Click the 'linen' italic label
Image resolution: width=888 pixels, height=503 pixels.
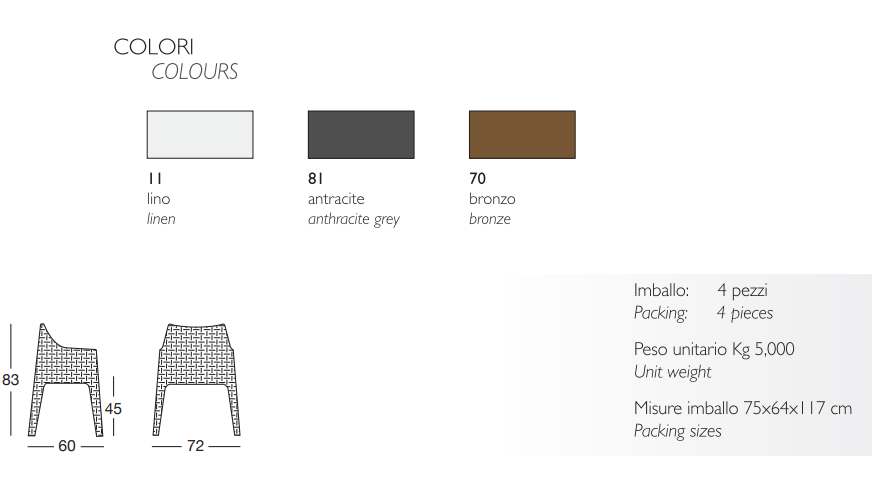click(x=161, y=219)
